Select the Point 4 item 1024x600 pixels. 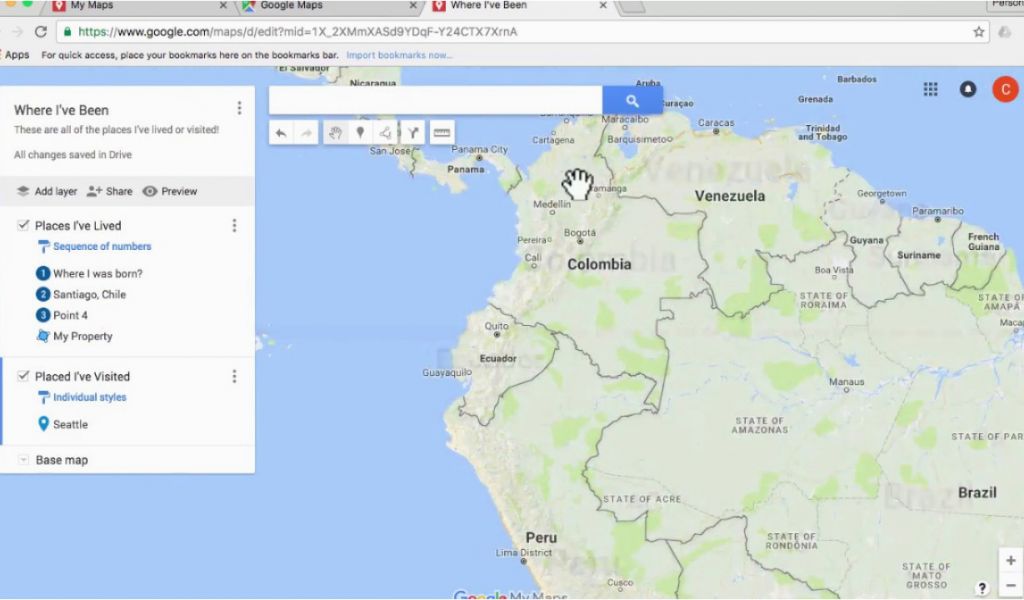pos(71,315)
